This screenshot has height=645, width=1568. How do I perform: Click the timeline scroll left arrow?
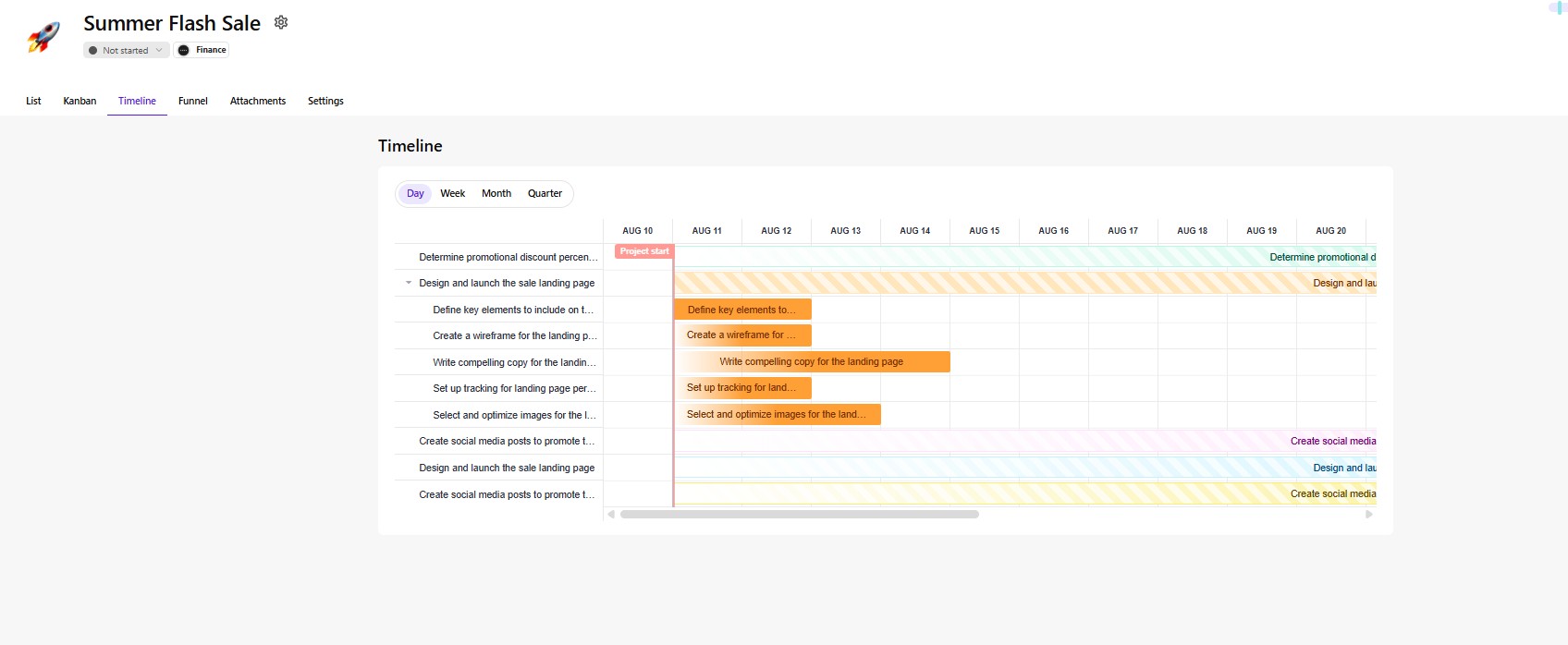tap(611, 515)
